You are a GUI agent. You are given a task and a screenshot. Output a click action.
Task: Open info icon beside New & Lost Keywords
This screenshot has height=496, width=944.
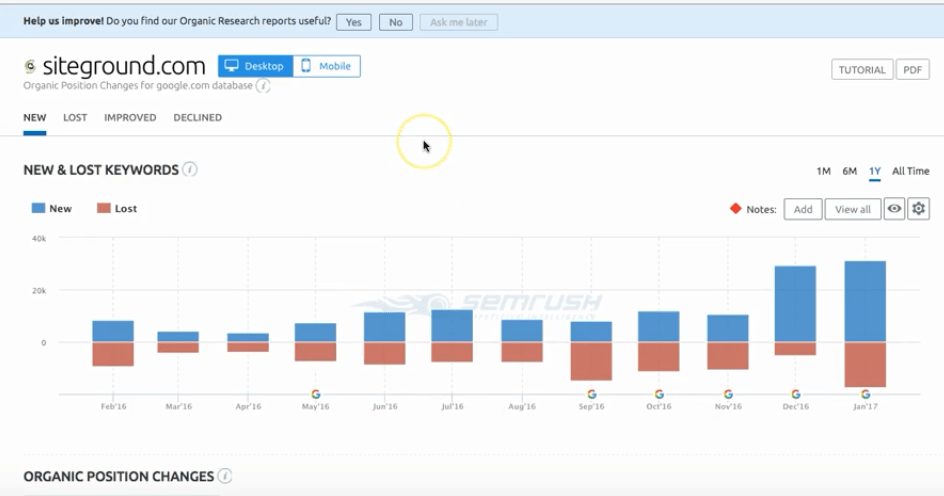[x=190, y=170]
